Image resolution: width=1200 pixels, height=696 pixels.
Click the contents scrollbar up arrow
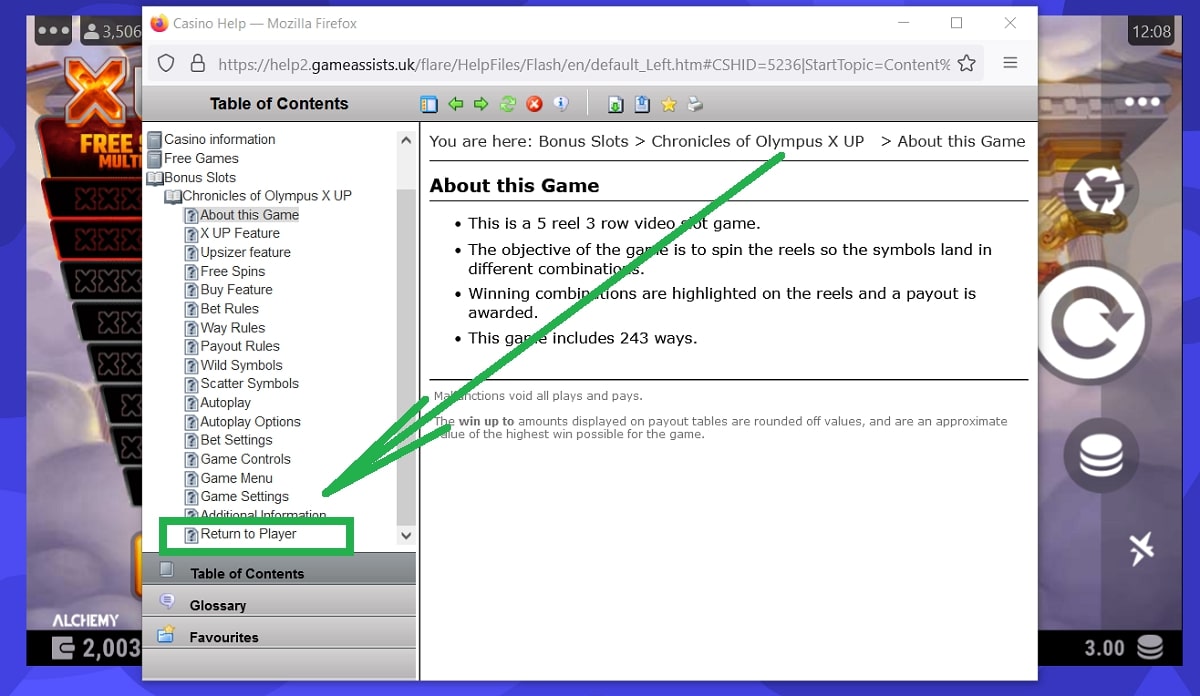pos(406,141)
